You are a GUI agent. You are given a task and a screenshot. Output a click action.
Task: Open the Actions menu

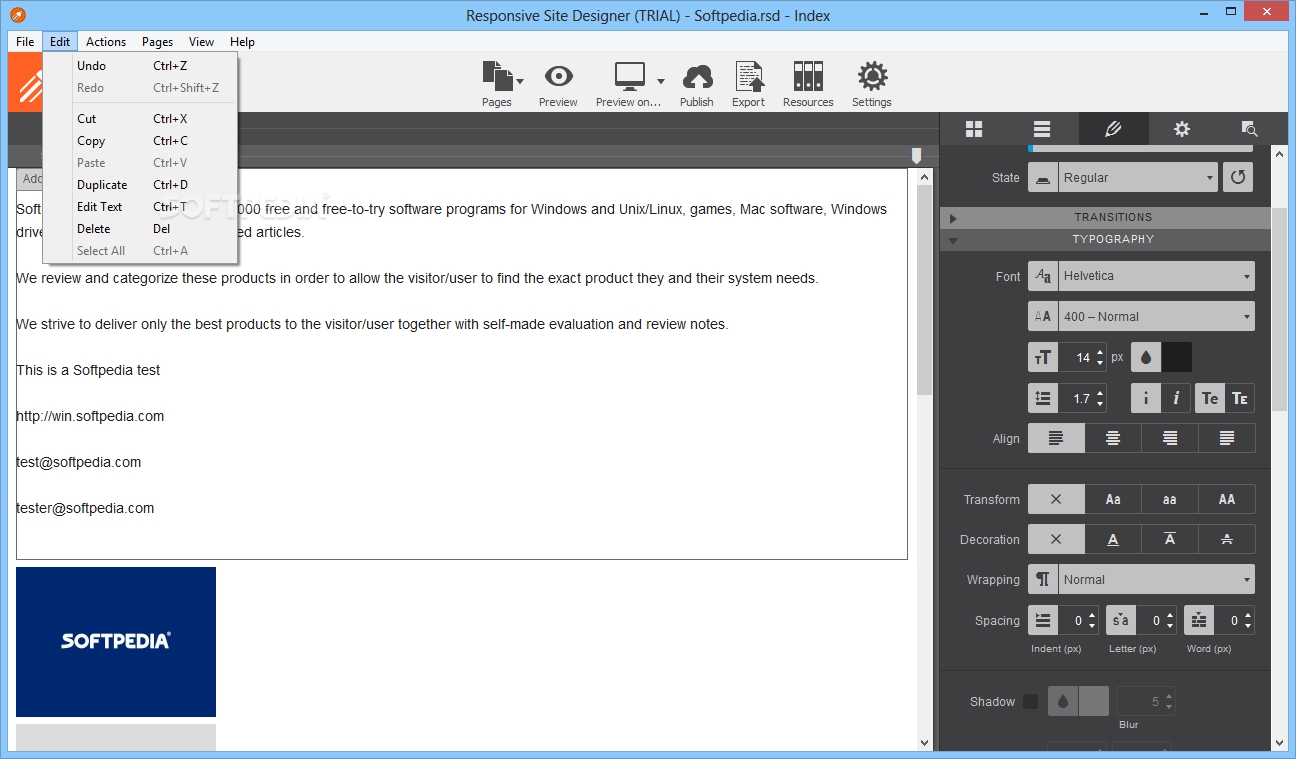pos(106,42)
